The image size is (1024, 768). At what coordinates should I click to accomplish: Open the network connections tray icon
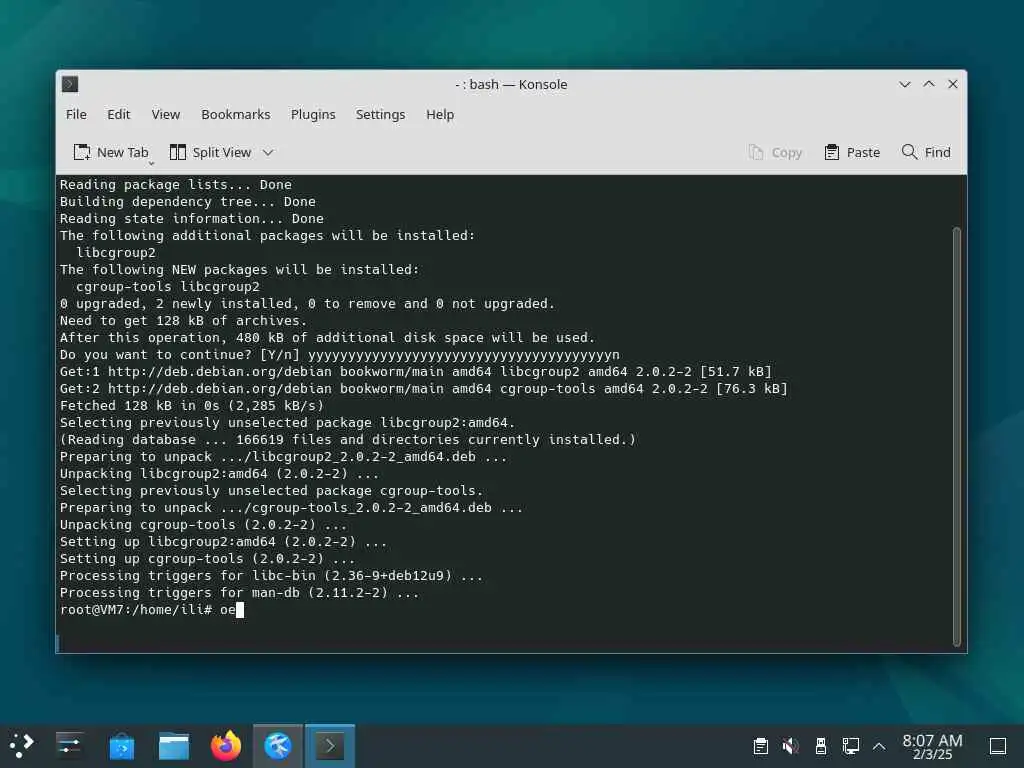click(851, 746)
